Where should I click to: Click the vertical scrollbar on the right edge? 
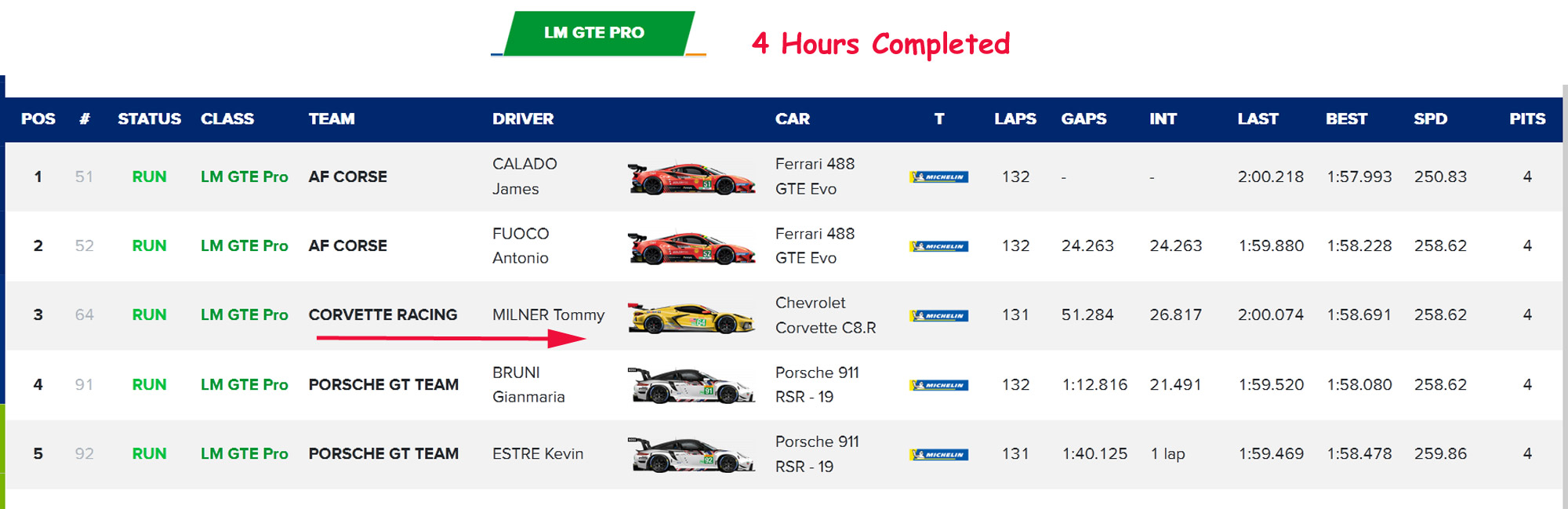[1565, 298]
